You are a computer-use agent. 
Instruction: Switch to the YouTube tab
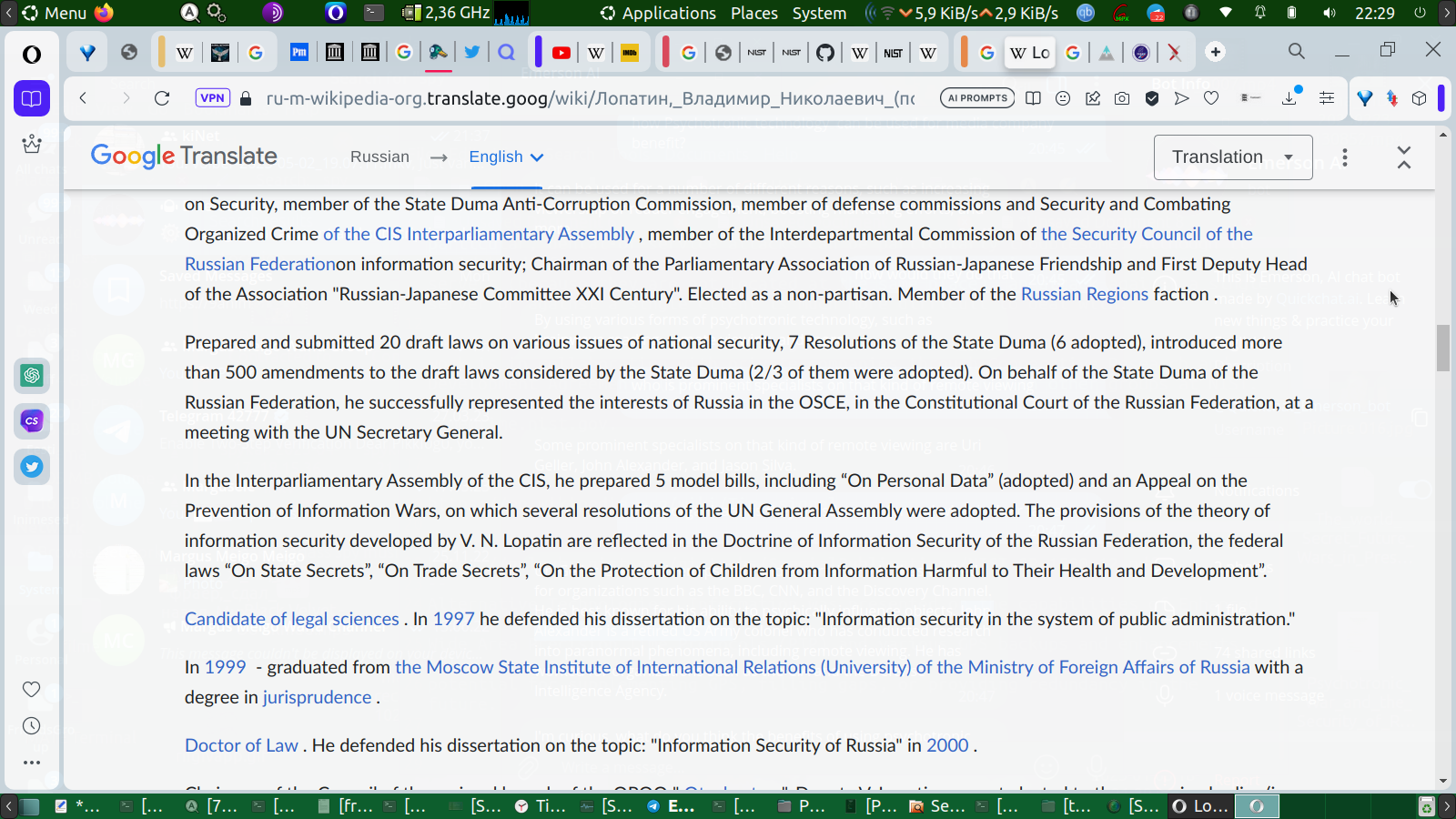tap(561, 53)
